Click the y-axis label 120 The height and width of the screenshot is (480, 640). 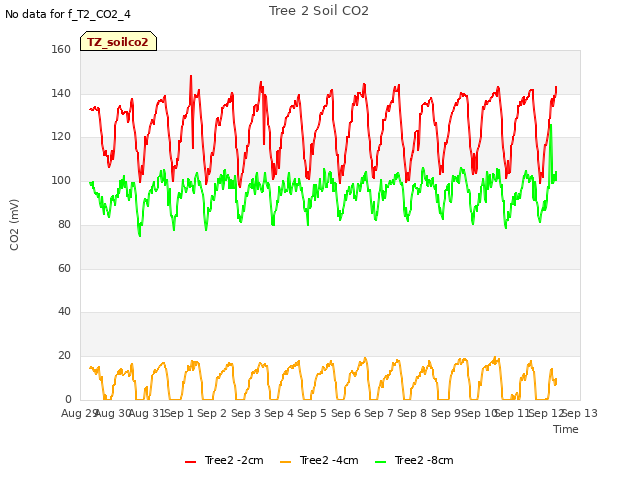tap(61, 137)
